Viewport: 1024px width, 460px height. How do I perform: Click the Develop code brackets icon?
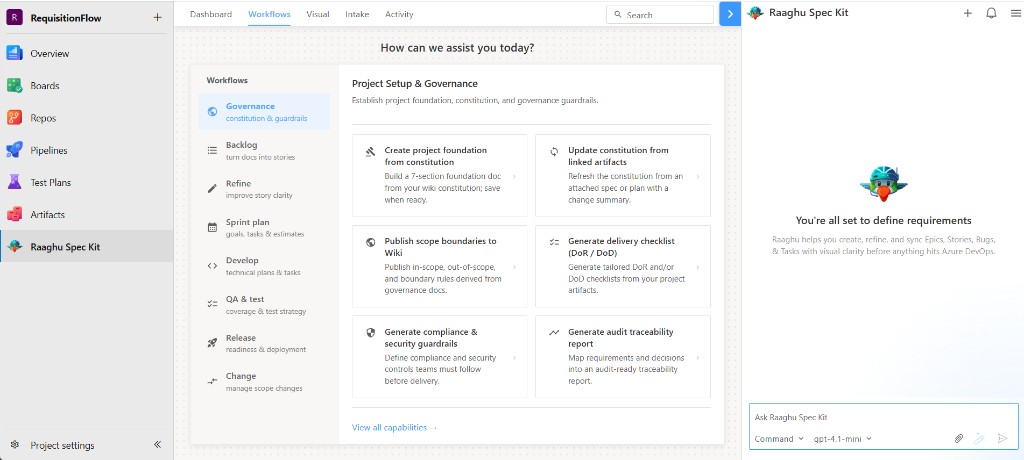[212, 265]
